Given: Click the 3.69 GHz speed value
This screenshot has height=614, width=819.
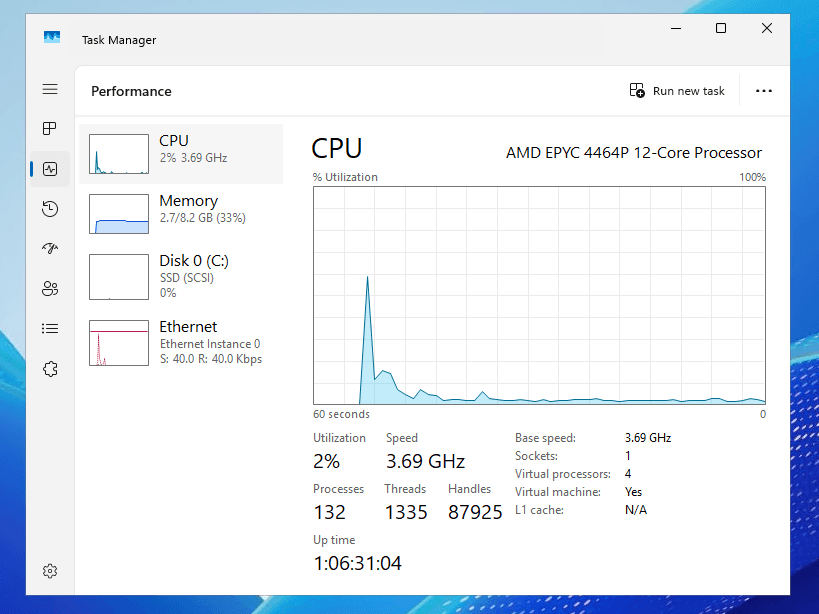Looking at the screenshot, I should (x=425, y=462).
